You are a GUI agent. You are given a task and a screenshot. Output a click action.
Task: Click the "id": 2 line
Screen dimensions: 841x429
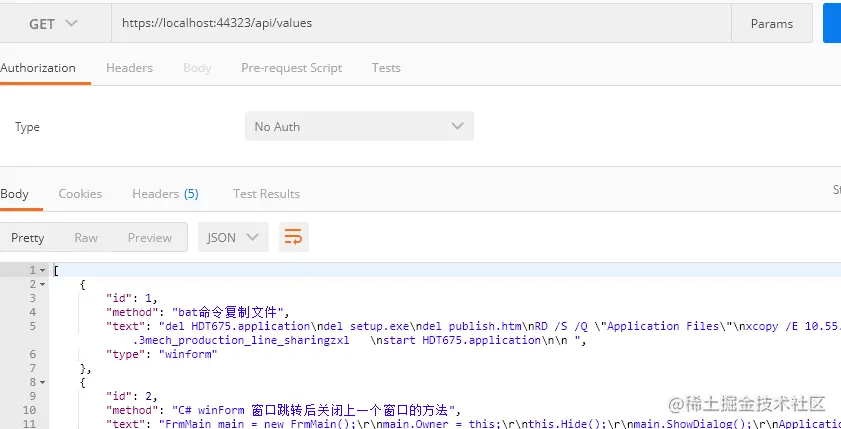point(131,396)
